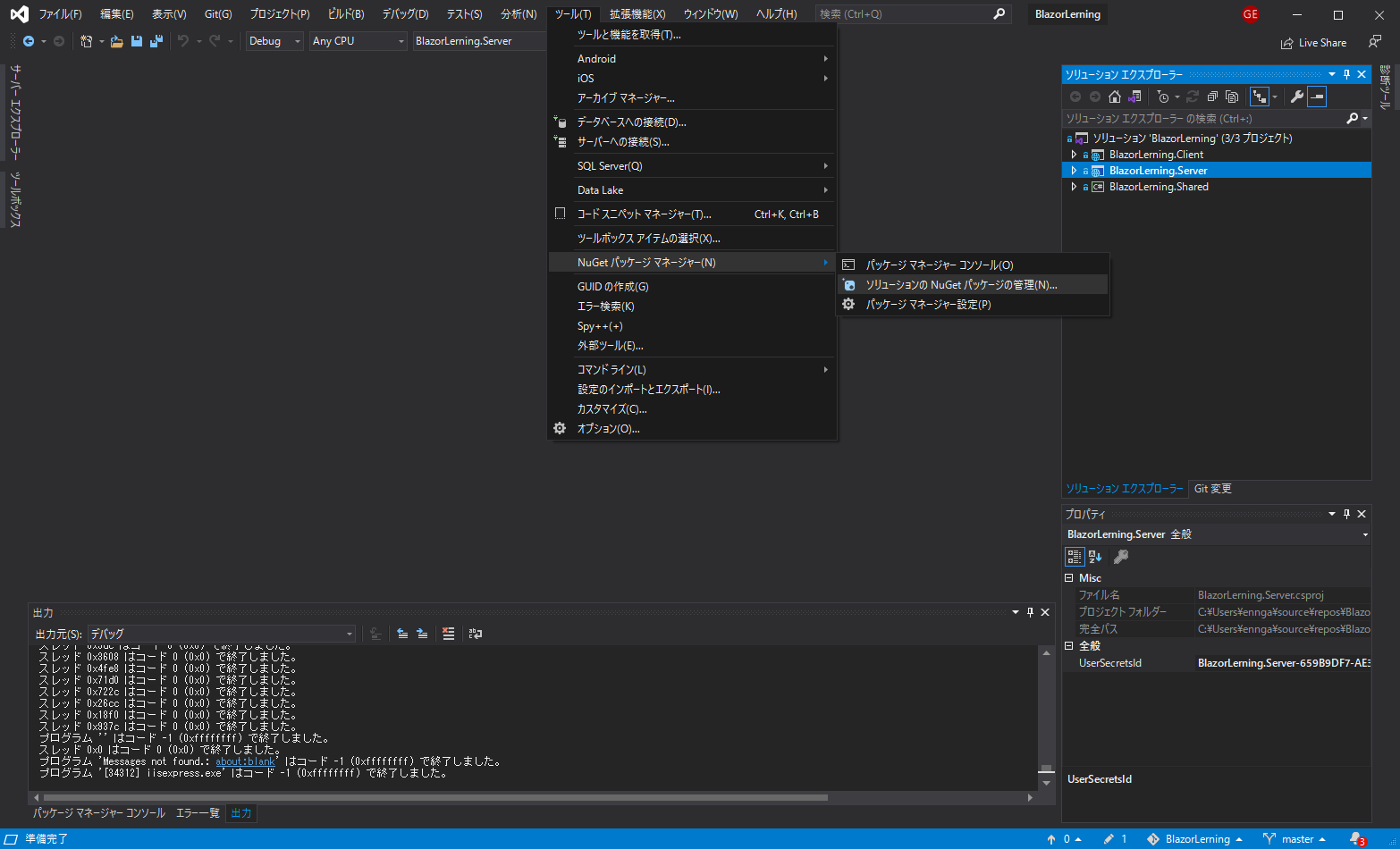The image size is (1400, 849).
Task: Open the SQL Server(Q) submenu
Action: pos(693,166)
